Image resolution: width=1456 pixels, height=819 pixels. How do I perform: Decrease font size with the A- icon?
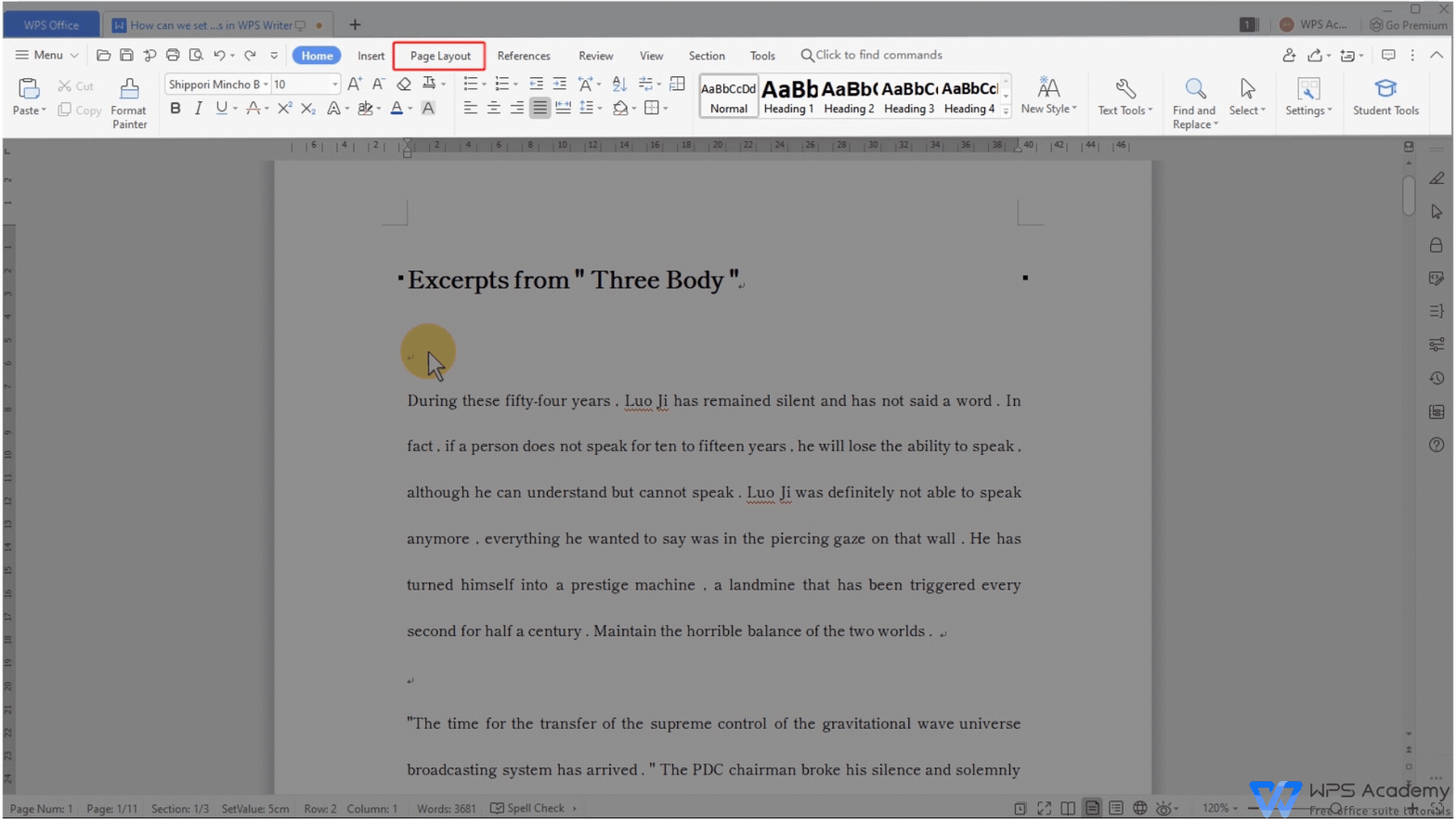(x=378, y=84)
